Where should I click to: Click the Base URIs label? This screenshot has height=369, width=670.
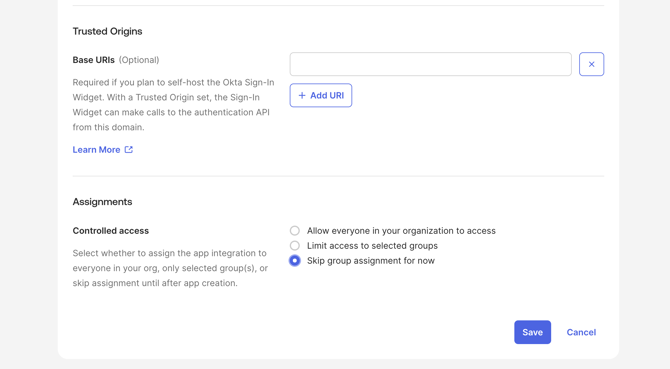point(94,60)
